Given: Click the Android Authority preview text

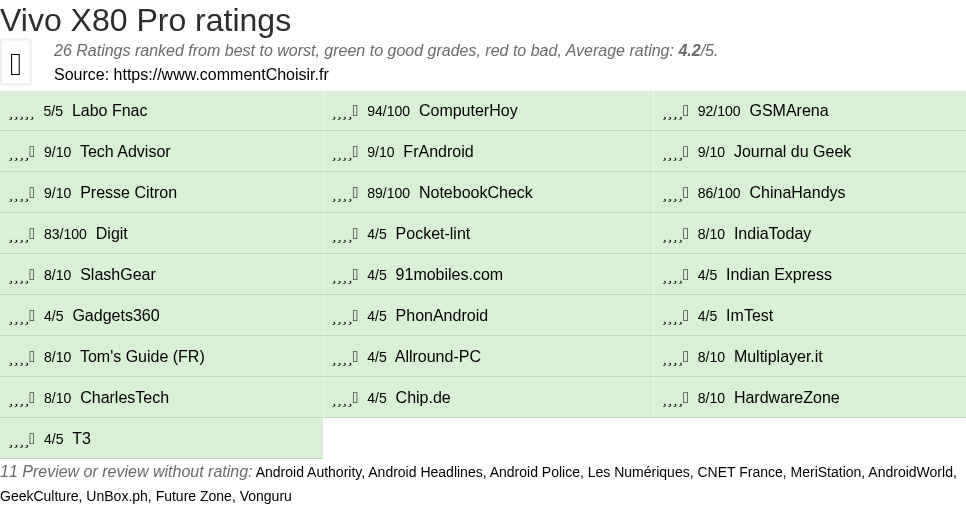Looking at the screenshot, I should coord(309,472).
